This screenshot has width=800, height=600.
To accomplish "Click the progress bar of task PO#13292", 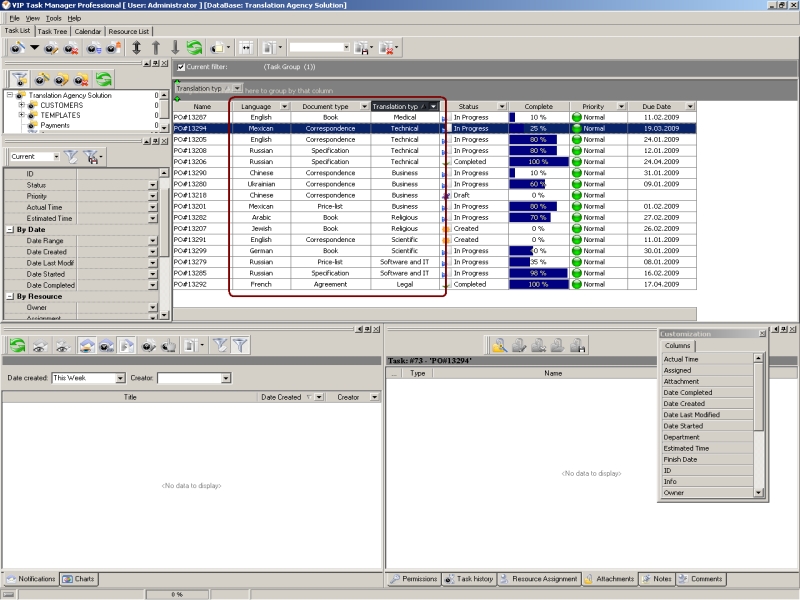I will click(x=538, y=285).
